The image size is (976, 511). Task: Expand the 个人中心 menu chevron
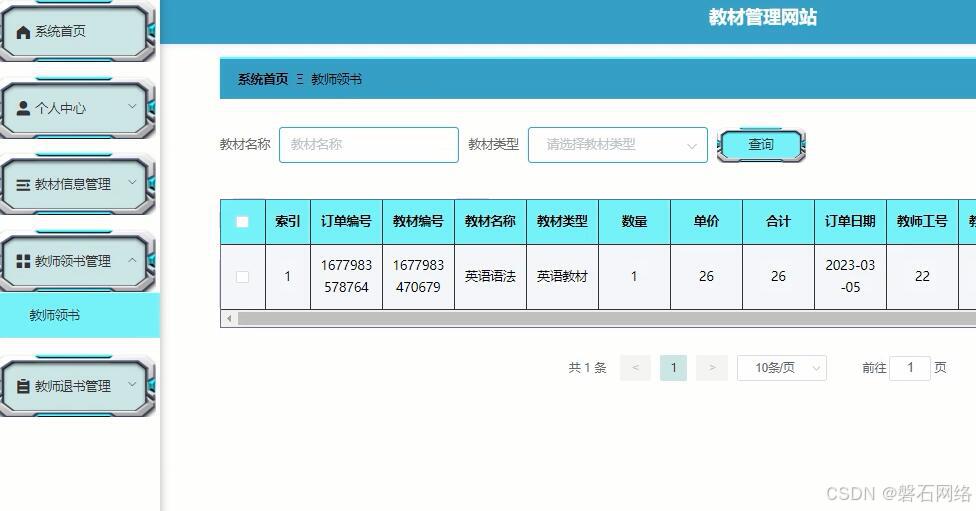tap(132, 106)
